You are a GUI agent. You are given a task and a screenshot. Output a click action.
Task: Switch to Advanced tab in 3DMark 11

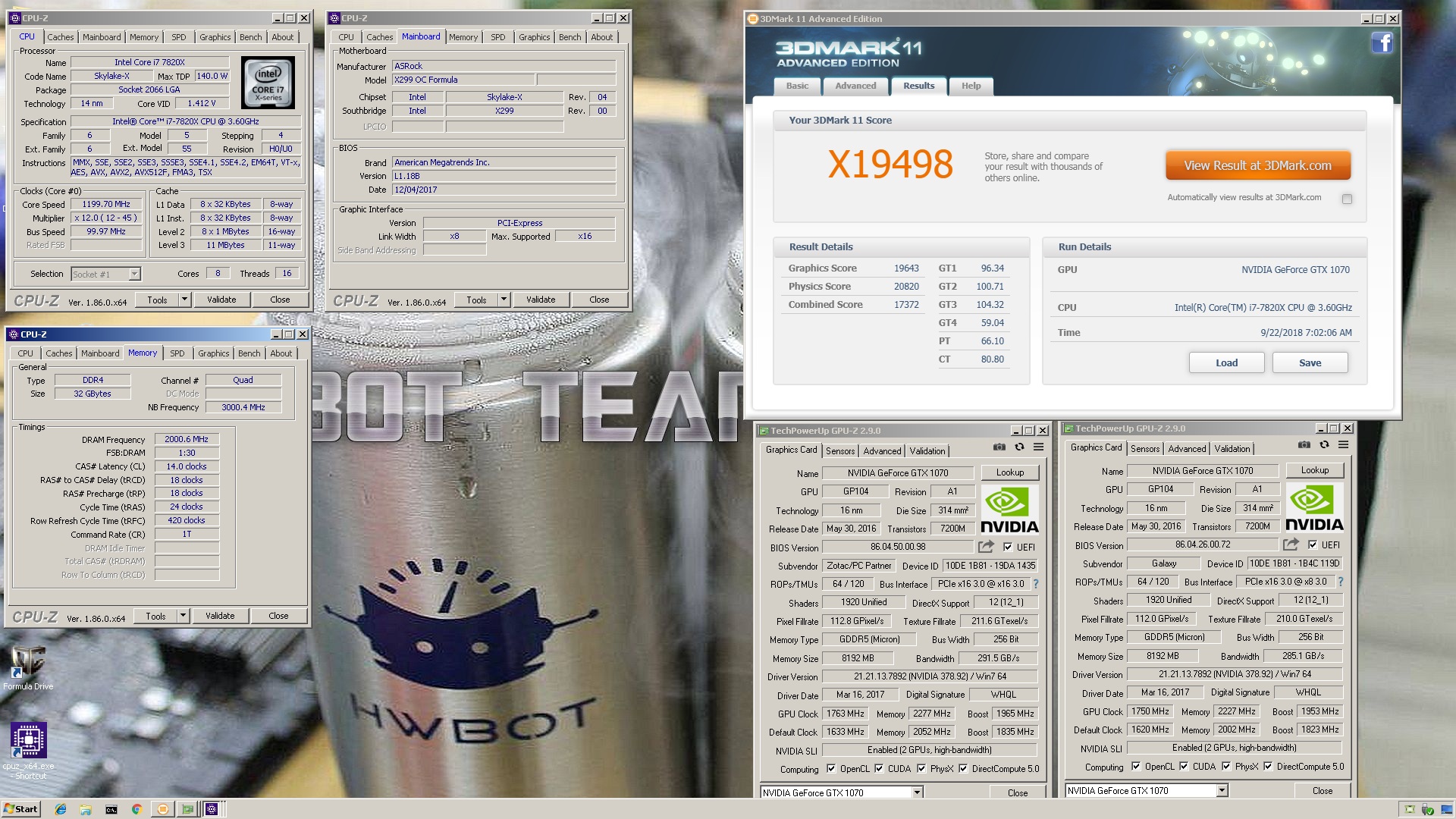(855, 86)
